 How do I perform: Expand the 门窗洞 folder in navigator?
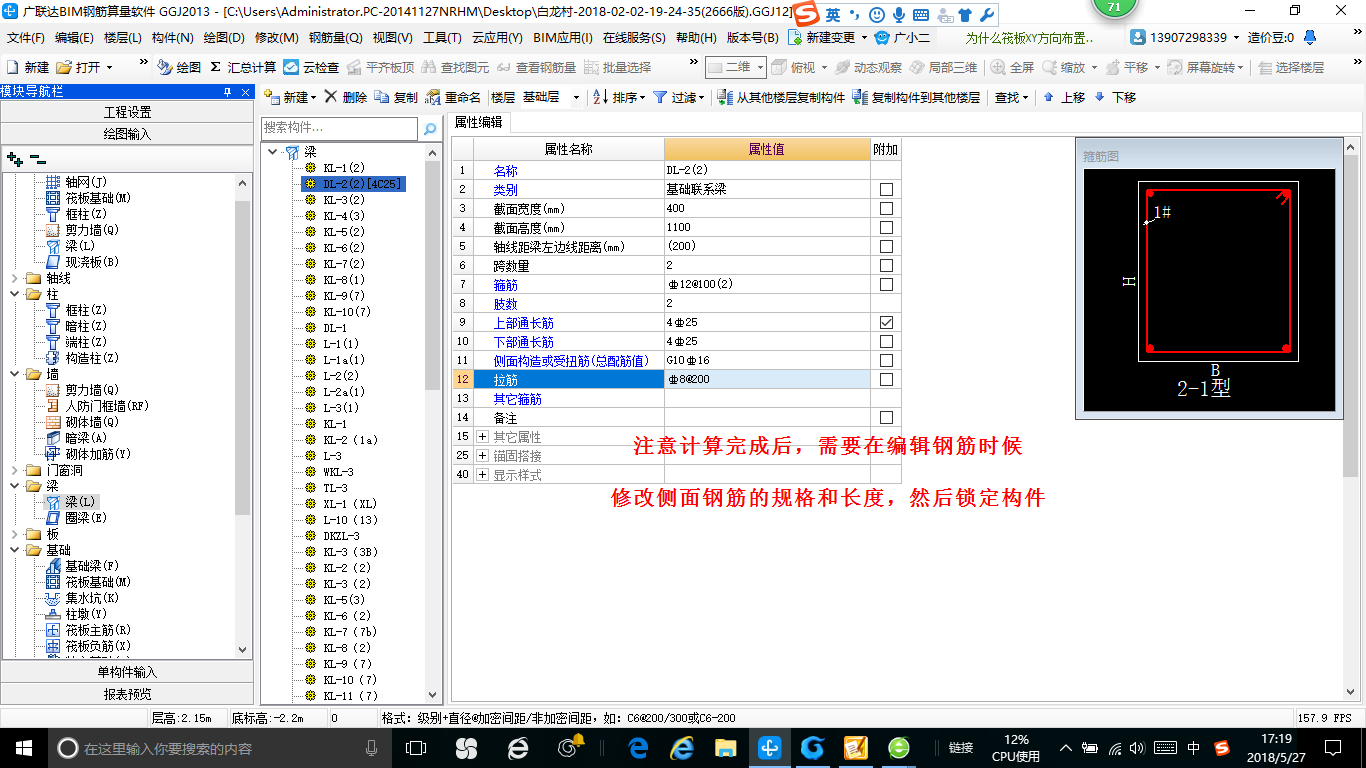[13, 470]
